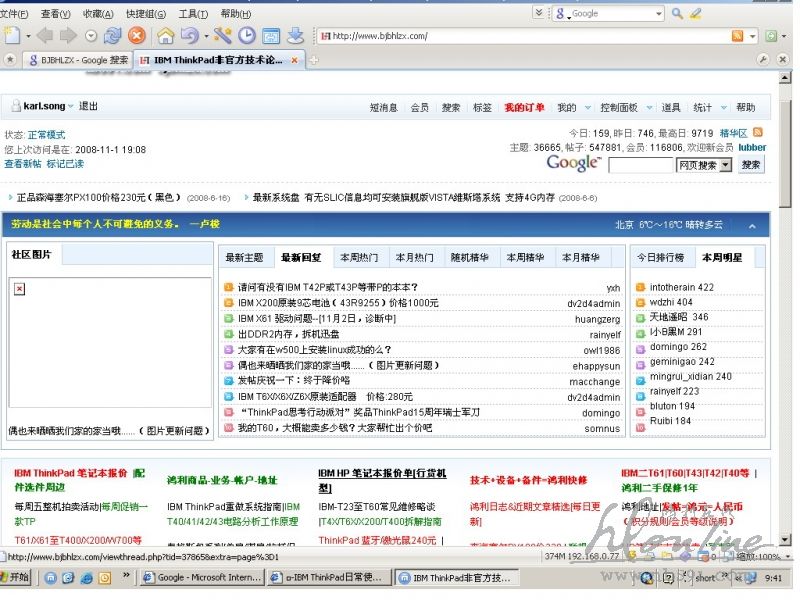Click the 搜索 button next to Google
Viewport: 800px width, 600px height.
pyautogui.click(x=751, y=165)
